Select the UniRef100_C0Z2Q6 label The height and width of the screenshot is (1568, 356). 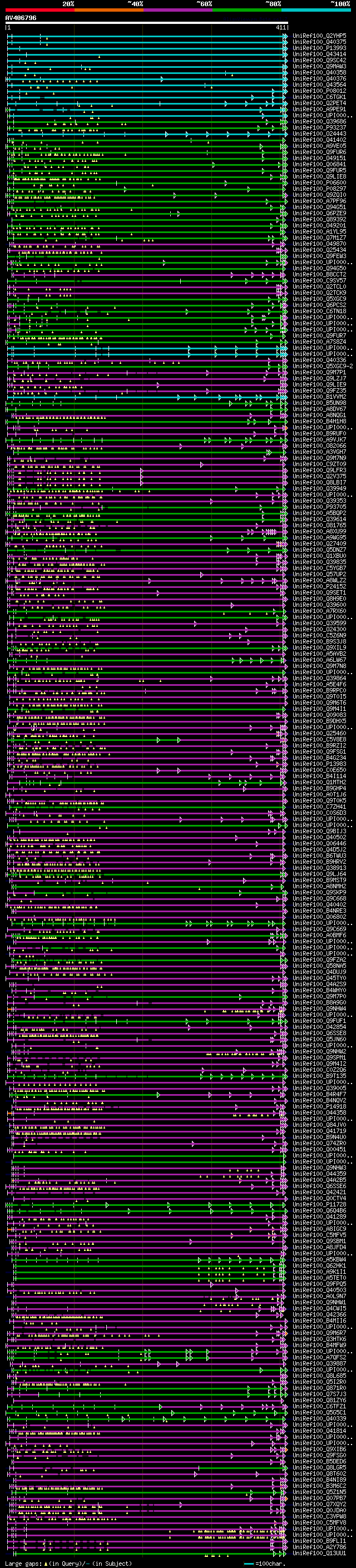coord(319,1070)
